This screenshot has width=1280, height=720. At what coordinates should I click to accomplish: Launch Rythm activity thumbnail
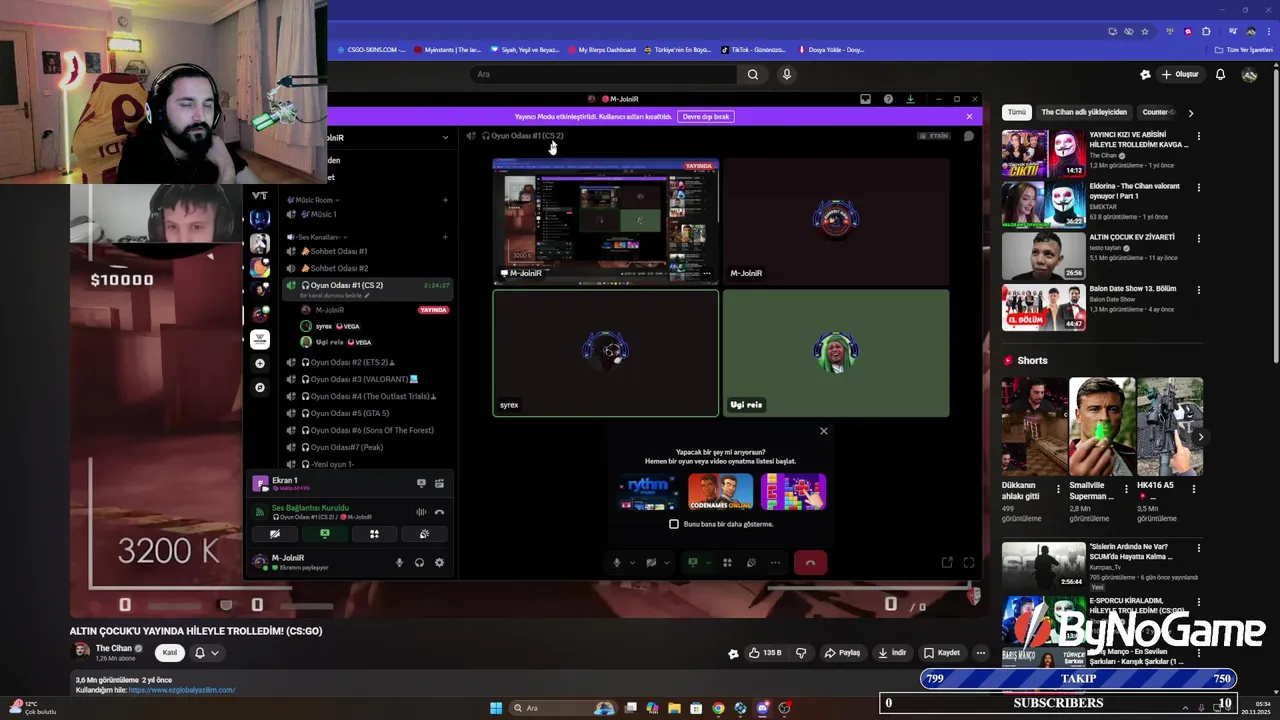point(647,491)
